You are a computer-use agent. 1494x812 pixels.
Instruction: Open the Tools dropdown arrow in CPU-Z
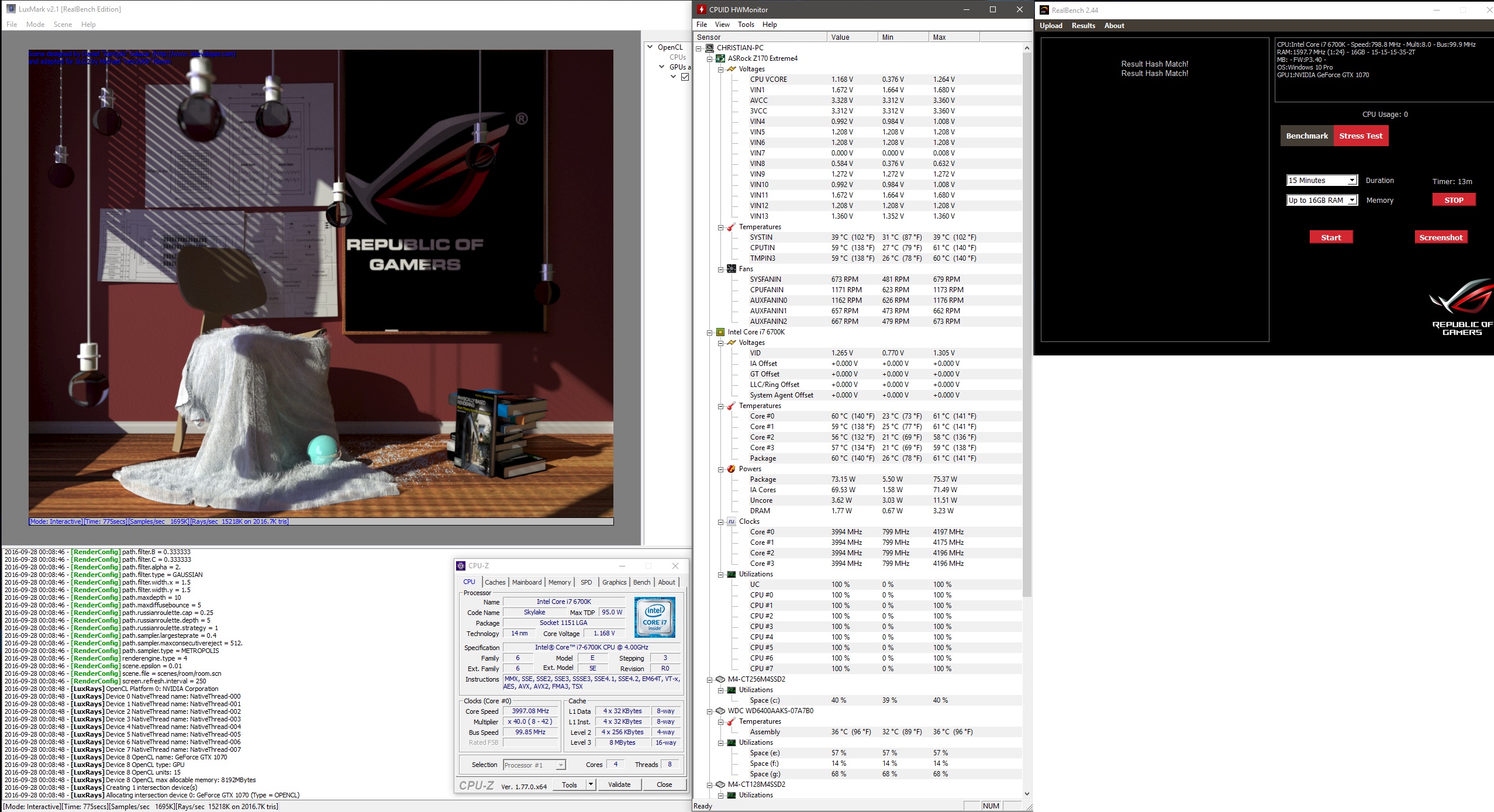click(591, 785)
